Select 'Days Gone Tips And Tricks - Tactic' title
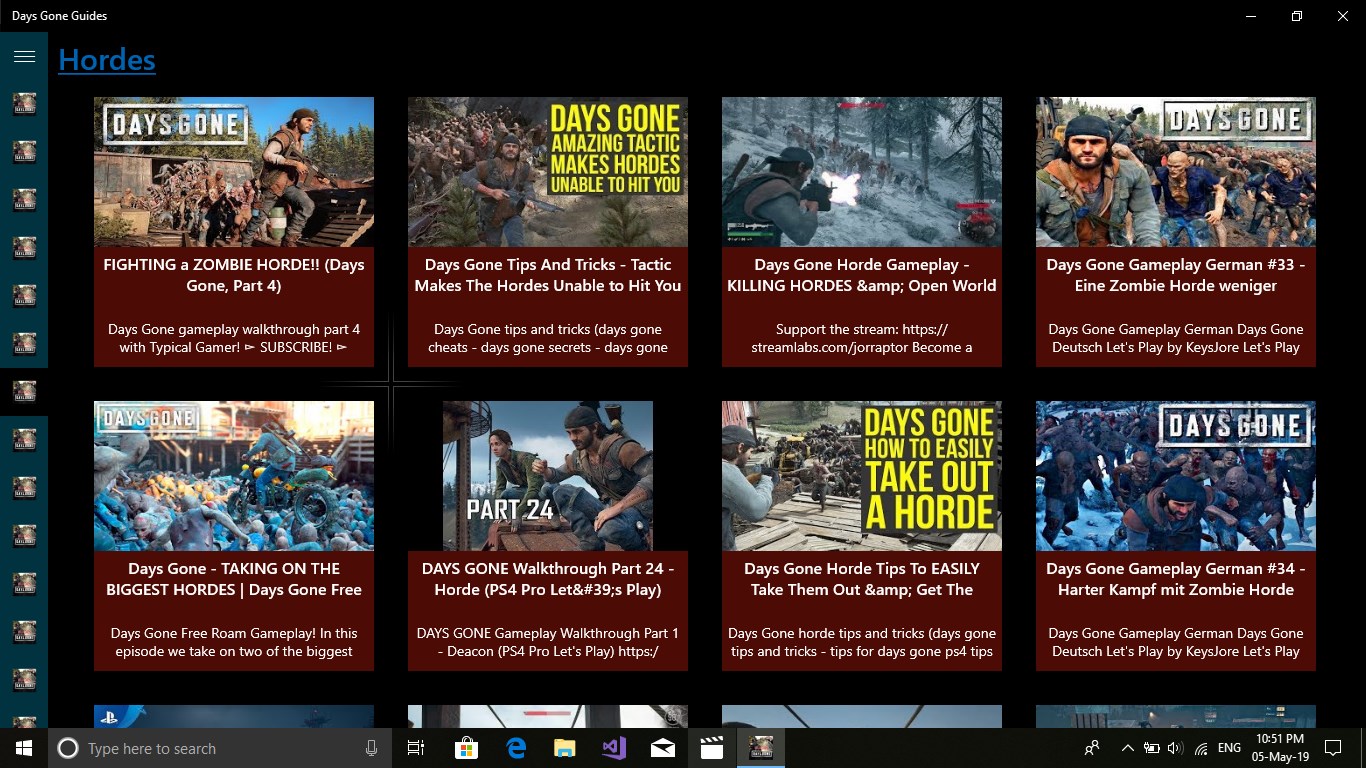This screenshot has height=768, width=1366. (x=548, y=275)
